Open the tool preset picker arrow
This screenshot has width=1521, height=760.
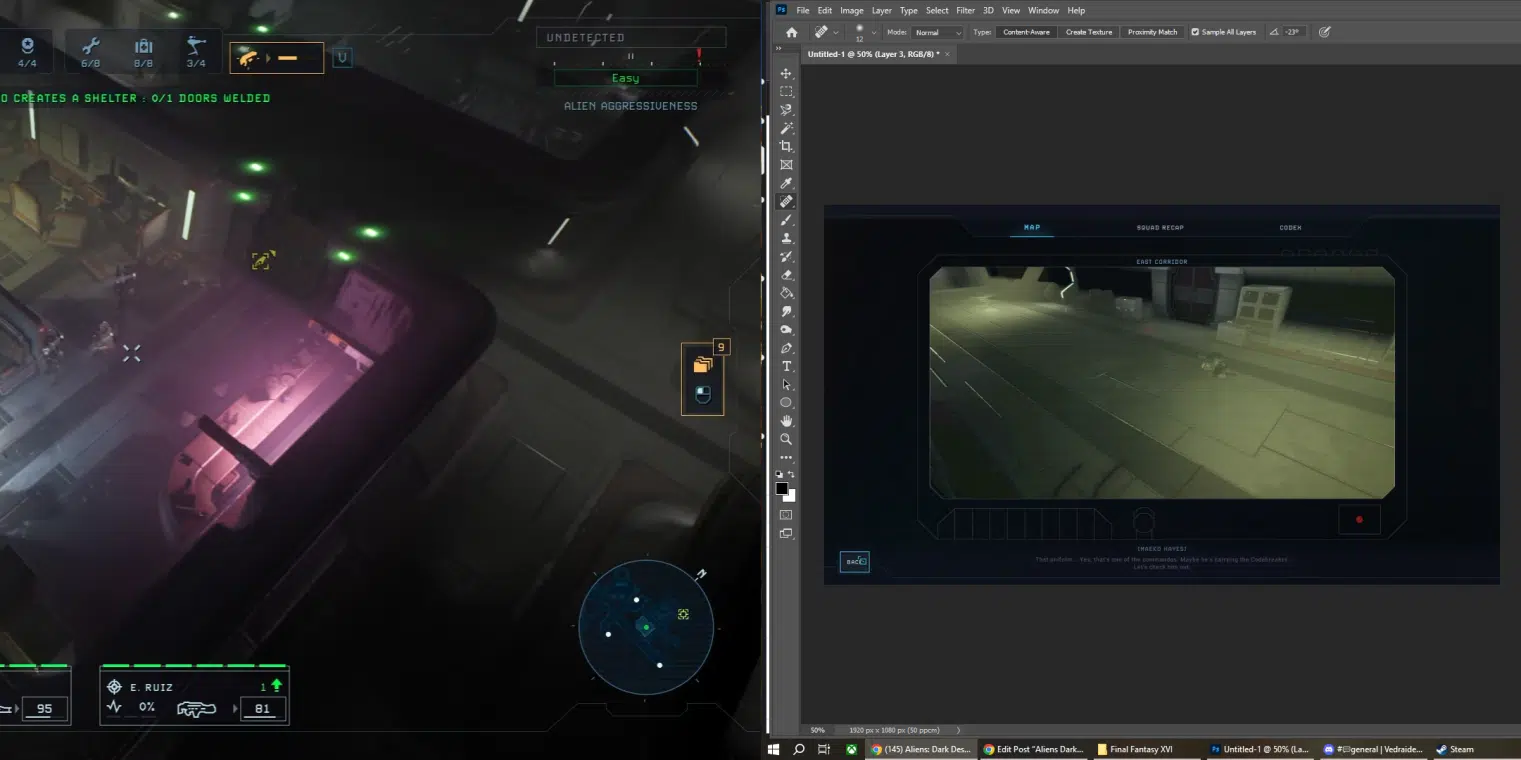(836, 32)
